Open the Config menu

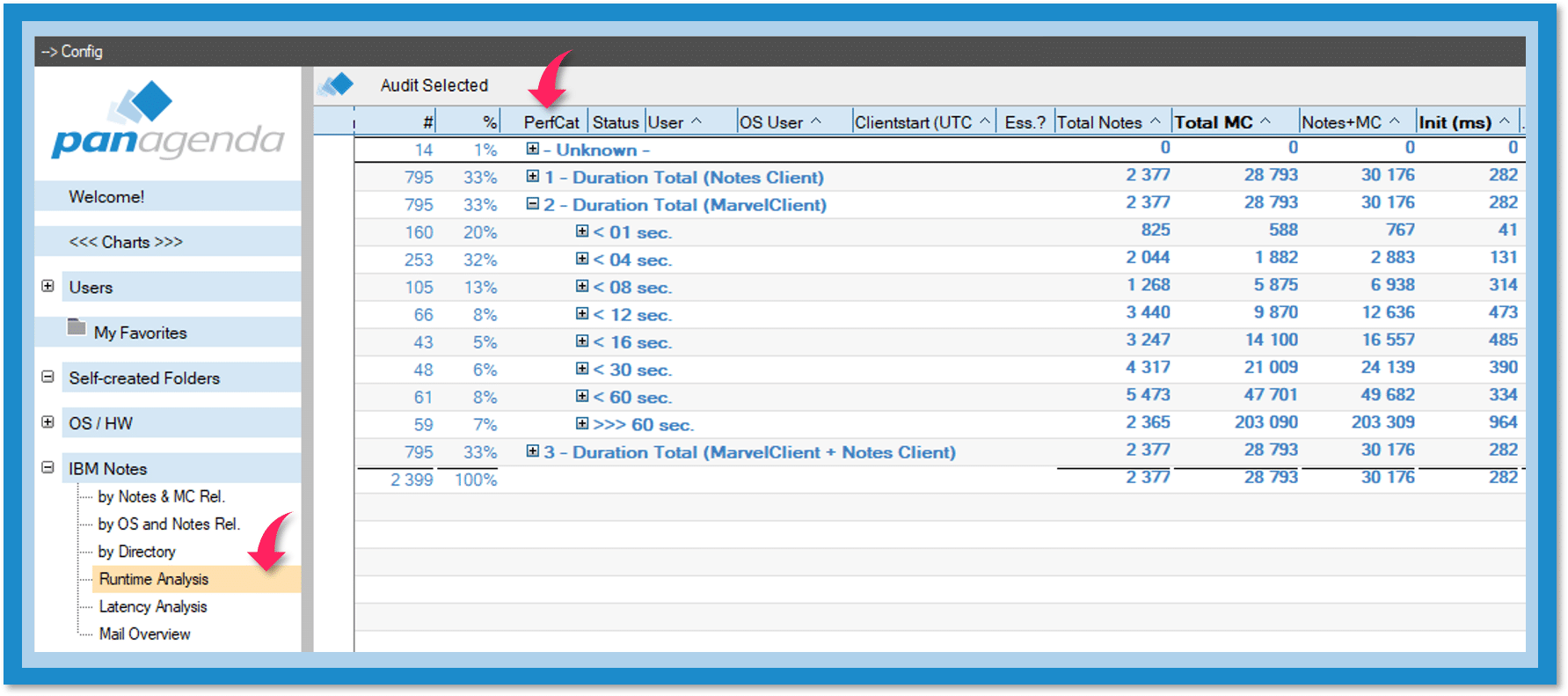coord(72,52)
